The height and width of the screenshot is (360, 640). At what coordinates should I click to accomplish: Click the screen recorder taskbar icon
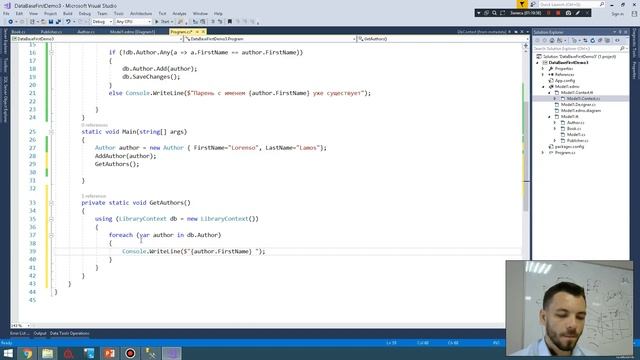coord(130,353)
